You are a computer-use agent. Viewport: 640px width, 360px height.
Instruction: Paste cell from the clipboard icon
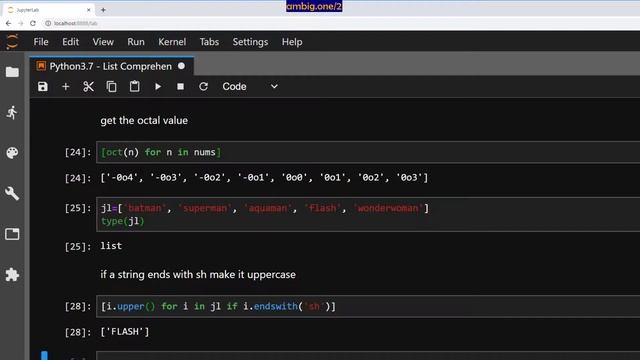(x=134, y=87)
